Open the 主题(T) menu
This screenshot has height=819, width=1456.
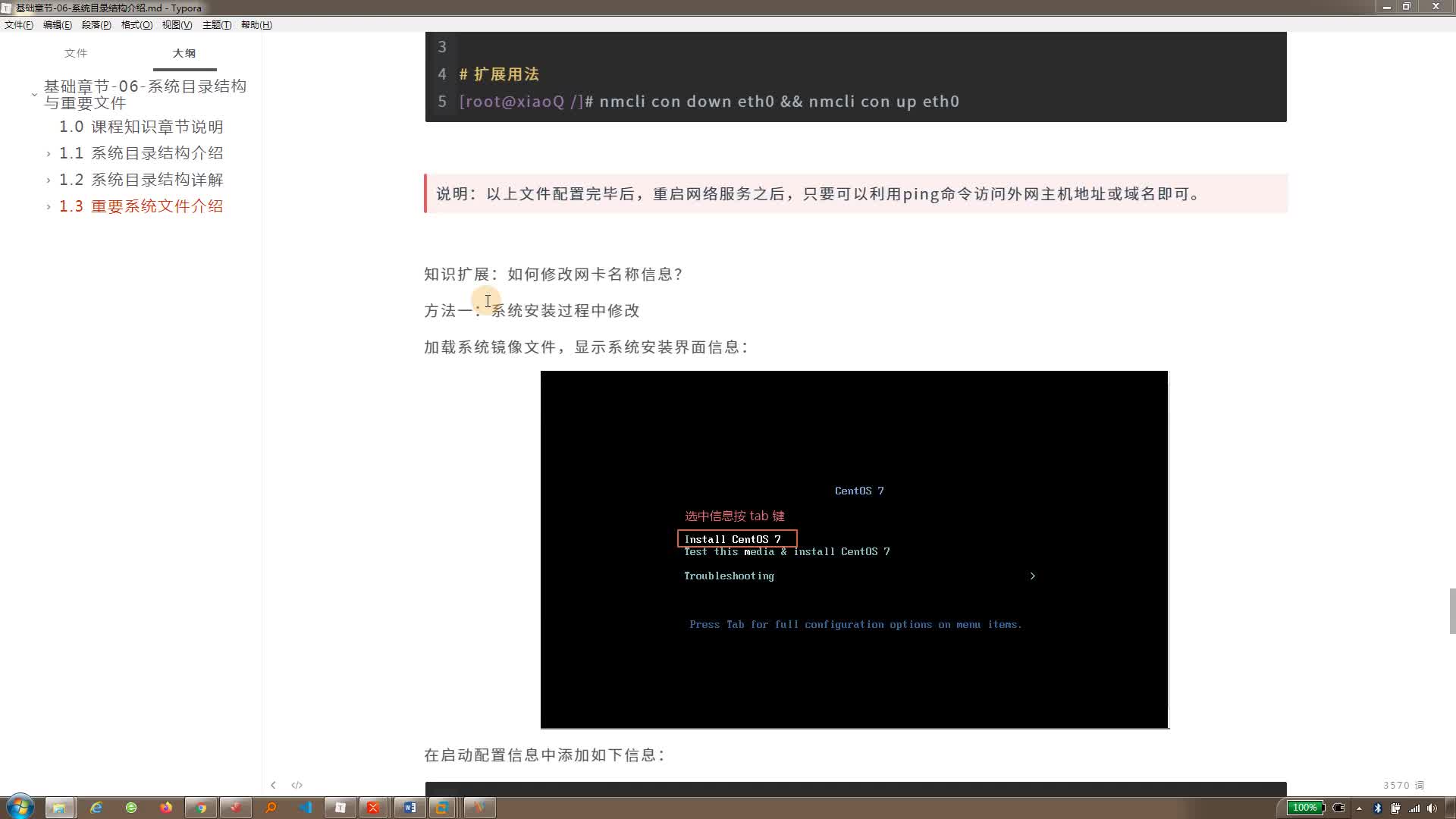tap(217, 25)
